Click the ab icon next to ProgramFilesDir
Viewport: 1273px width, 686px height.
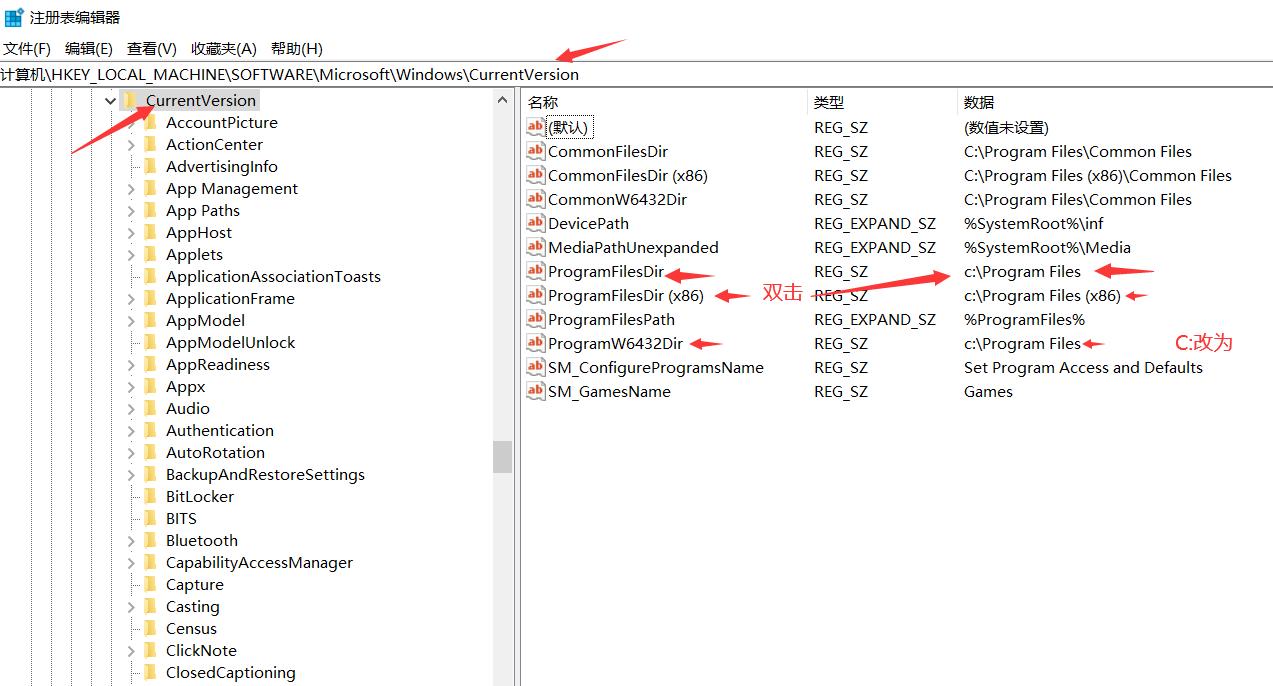(536, 271)
